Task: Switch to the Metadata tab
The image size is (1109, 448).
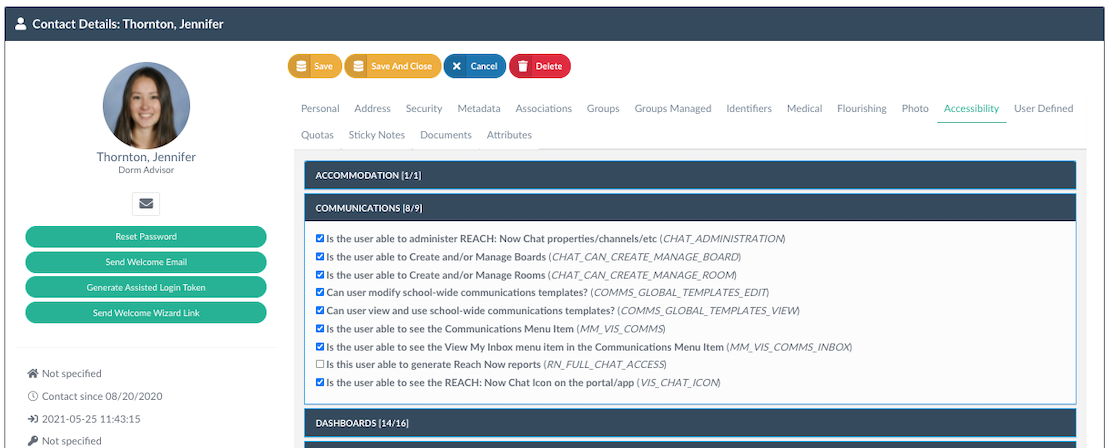Action: point(479,108)
